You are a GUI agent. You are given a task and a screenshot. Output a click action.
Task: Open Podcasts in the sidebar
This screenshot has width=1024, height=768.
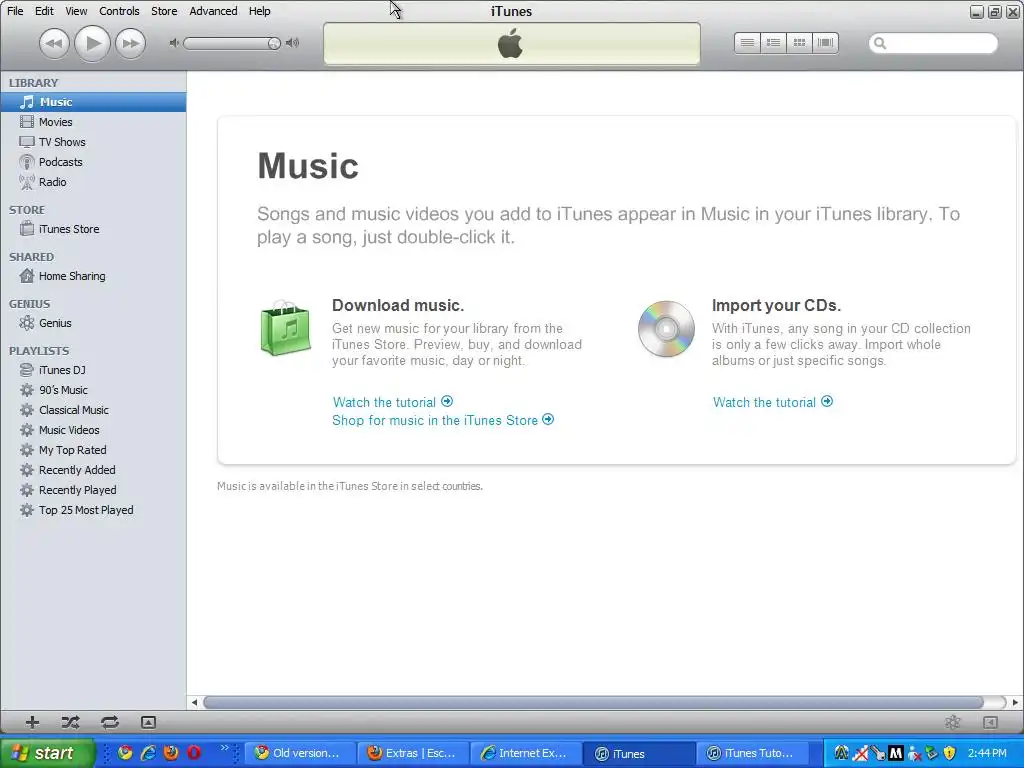tap(93, 162)
